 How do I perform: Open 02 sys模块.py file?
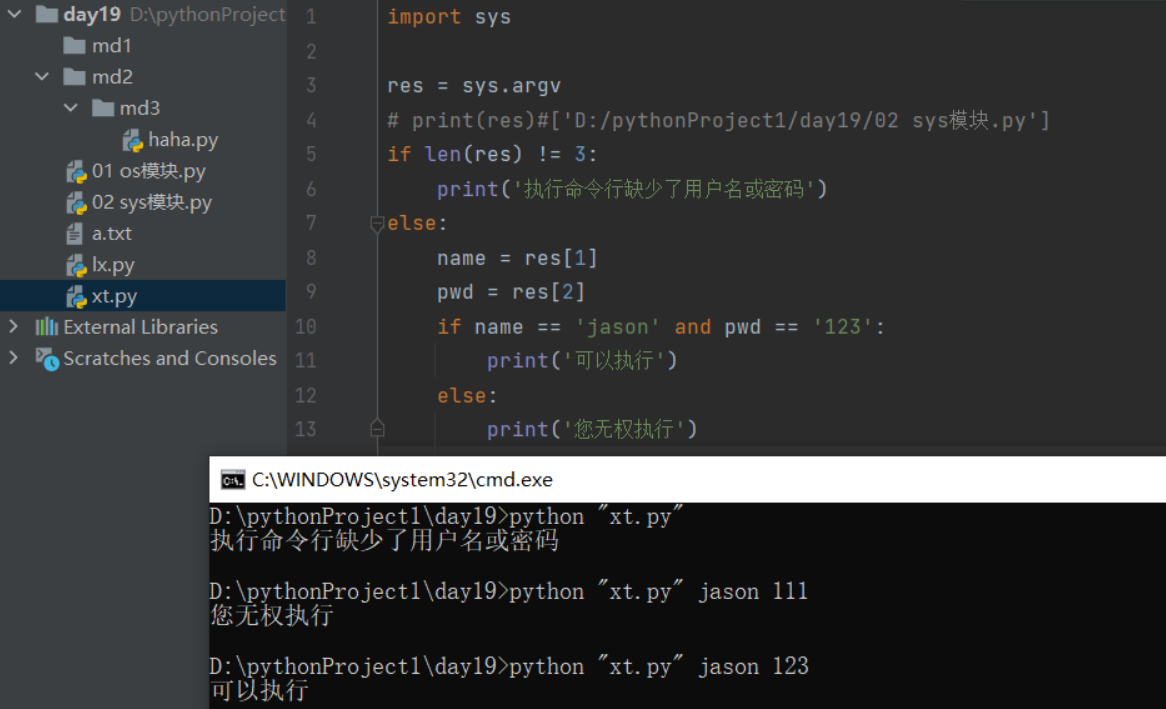click(152, 202)
